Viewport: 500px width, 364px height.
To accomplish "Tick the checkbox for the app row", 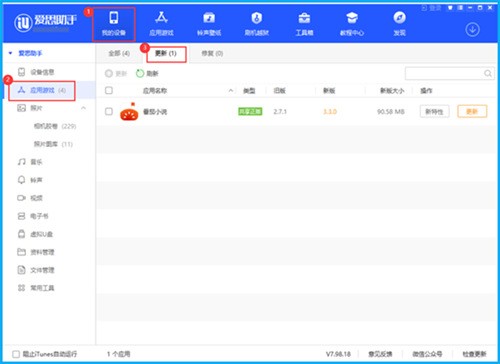I will [109, 111].
